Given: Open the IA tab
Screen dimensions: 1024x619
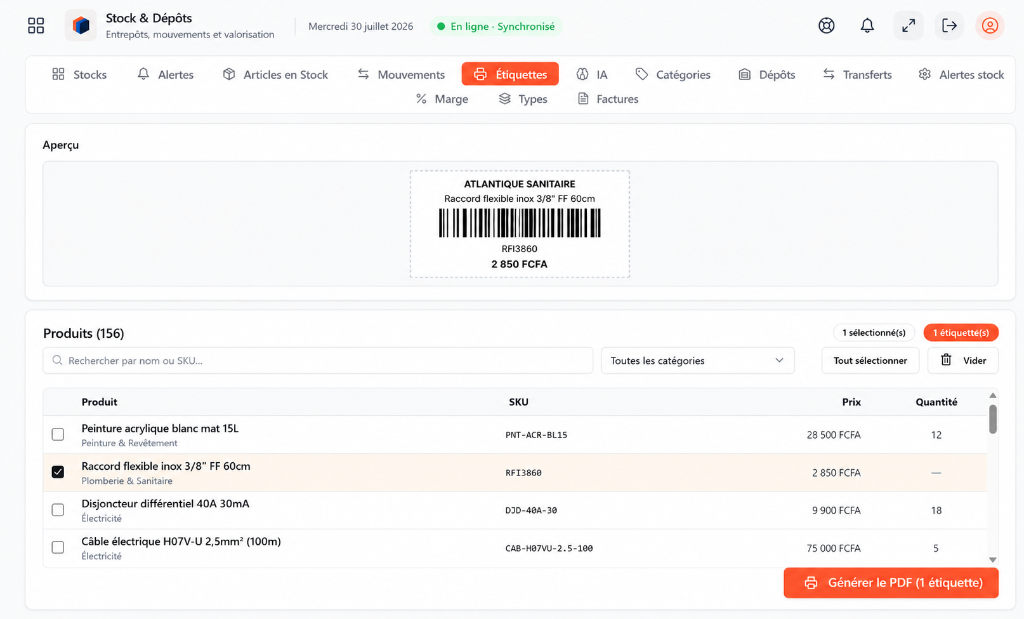Looking at the screenshot, I should [592, 74].
